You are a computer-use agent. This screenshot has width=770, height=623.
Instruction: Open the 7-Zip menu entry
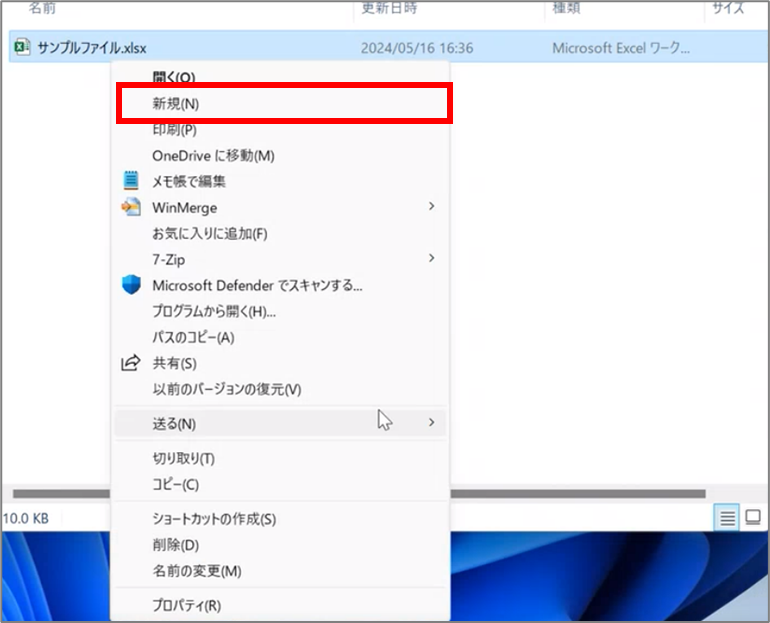pos(280,259)
